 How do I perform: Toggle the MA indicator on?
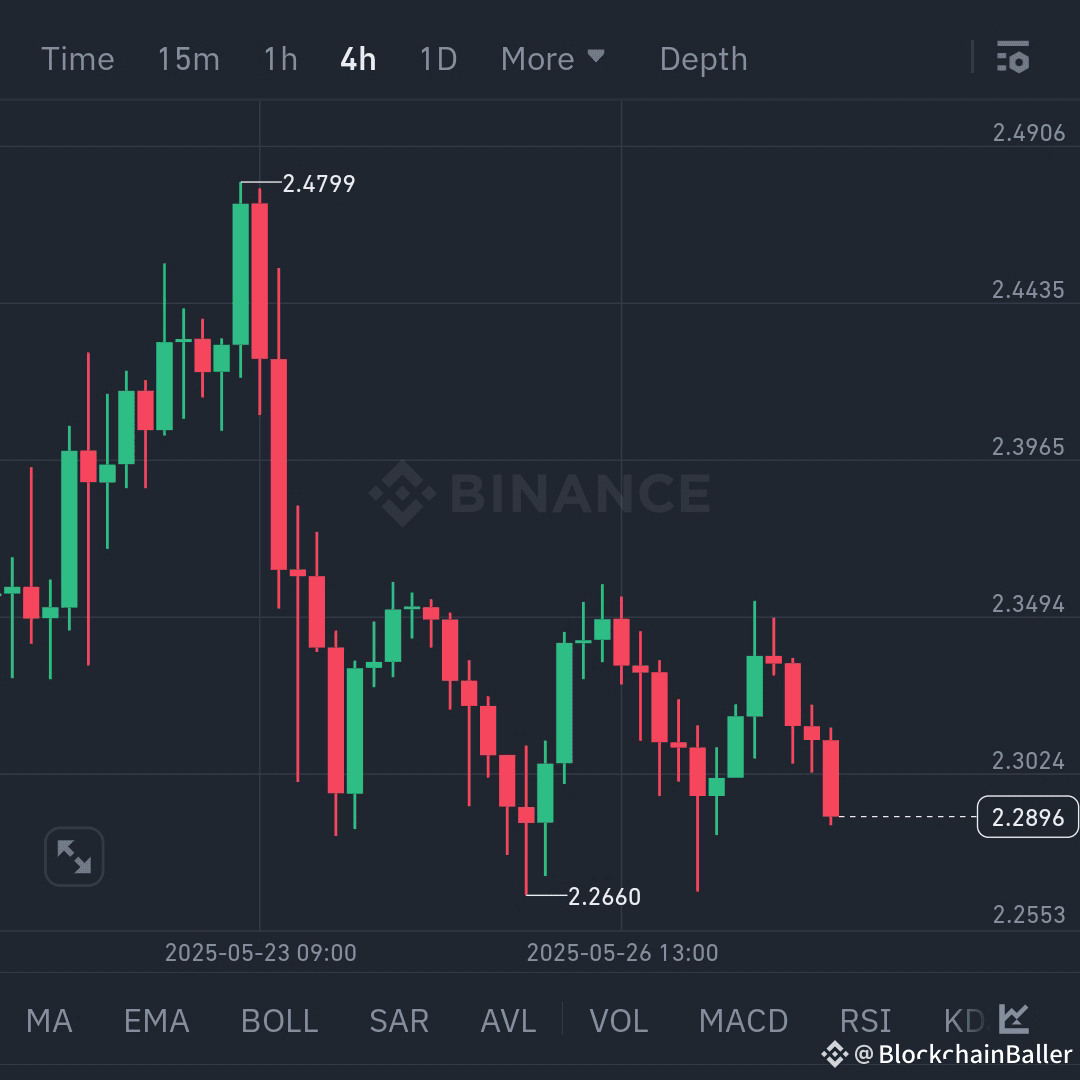pos(49,1020)
